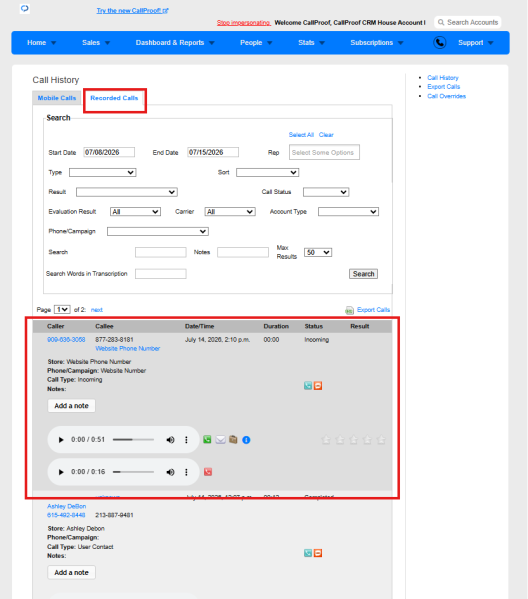Click red phone icon next to 0:16 recording
Screen dimensions: 528x599
coord(208,472)
